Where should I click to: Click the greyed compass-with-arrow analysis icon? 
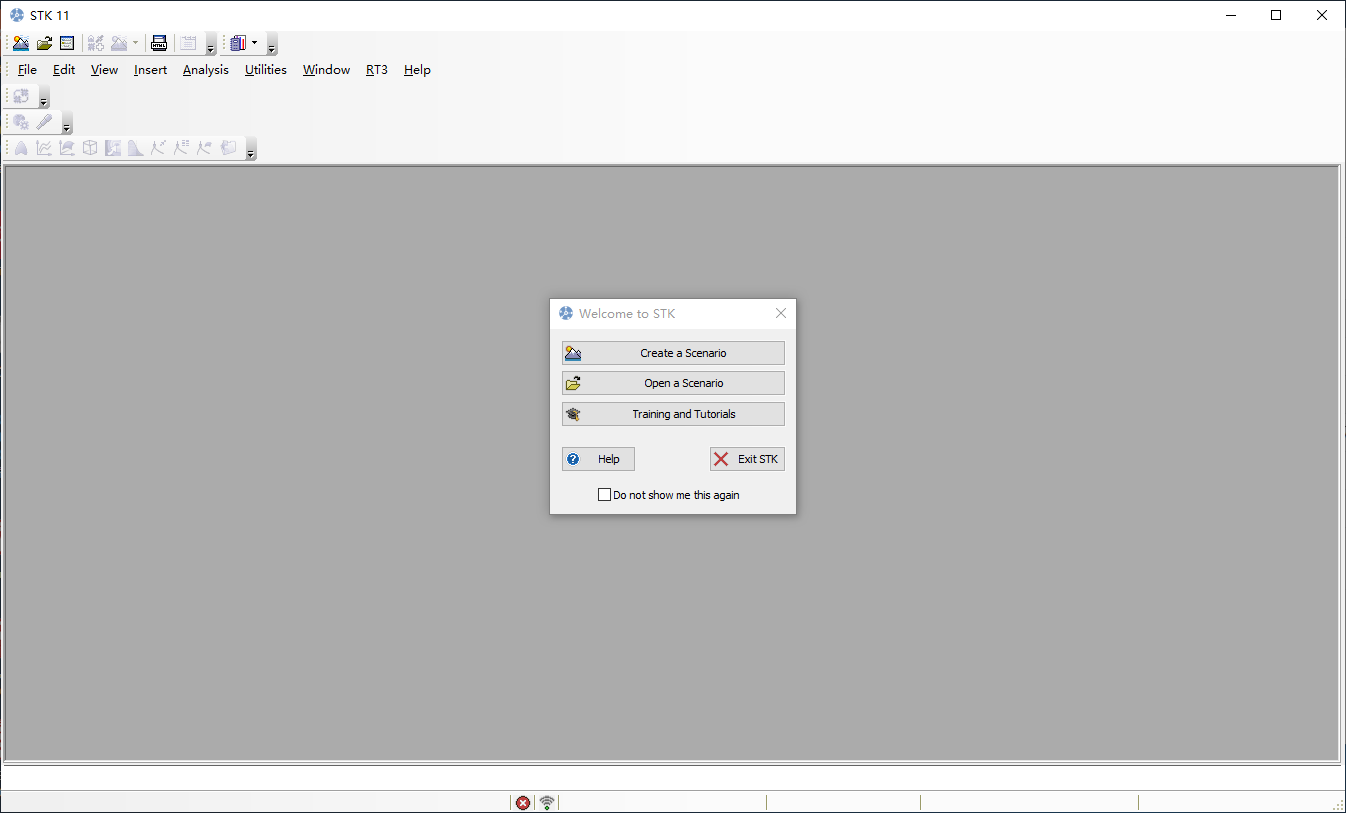(158, 148)
